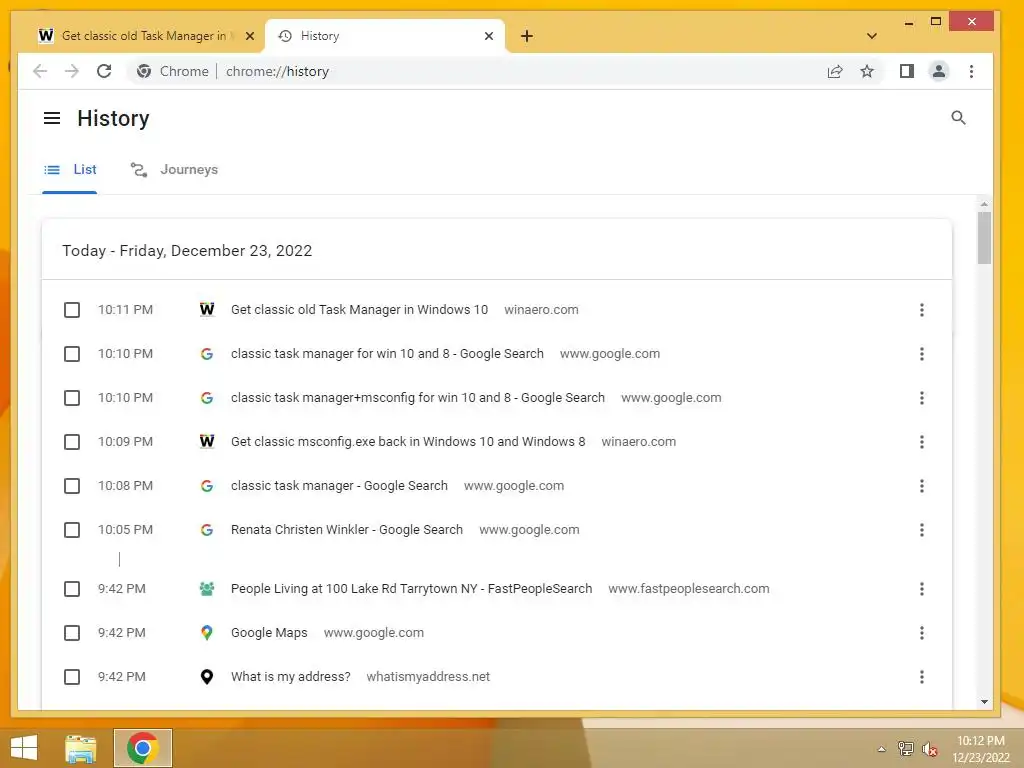Switch to the List tab

[x=70, y=170]
